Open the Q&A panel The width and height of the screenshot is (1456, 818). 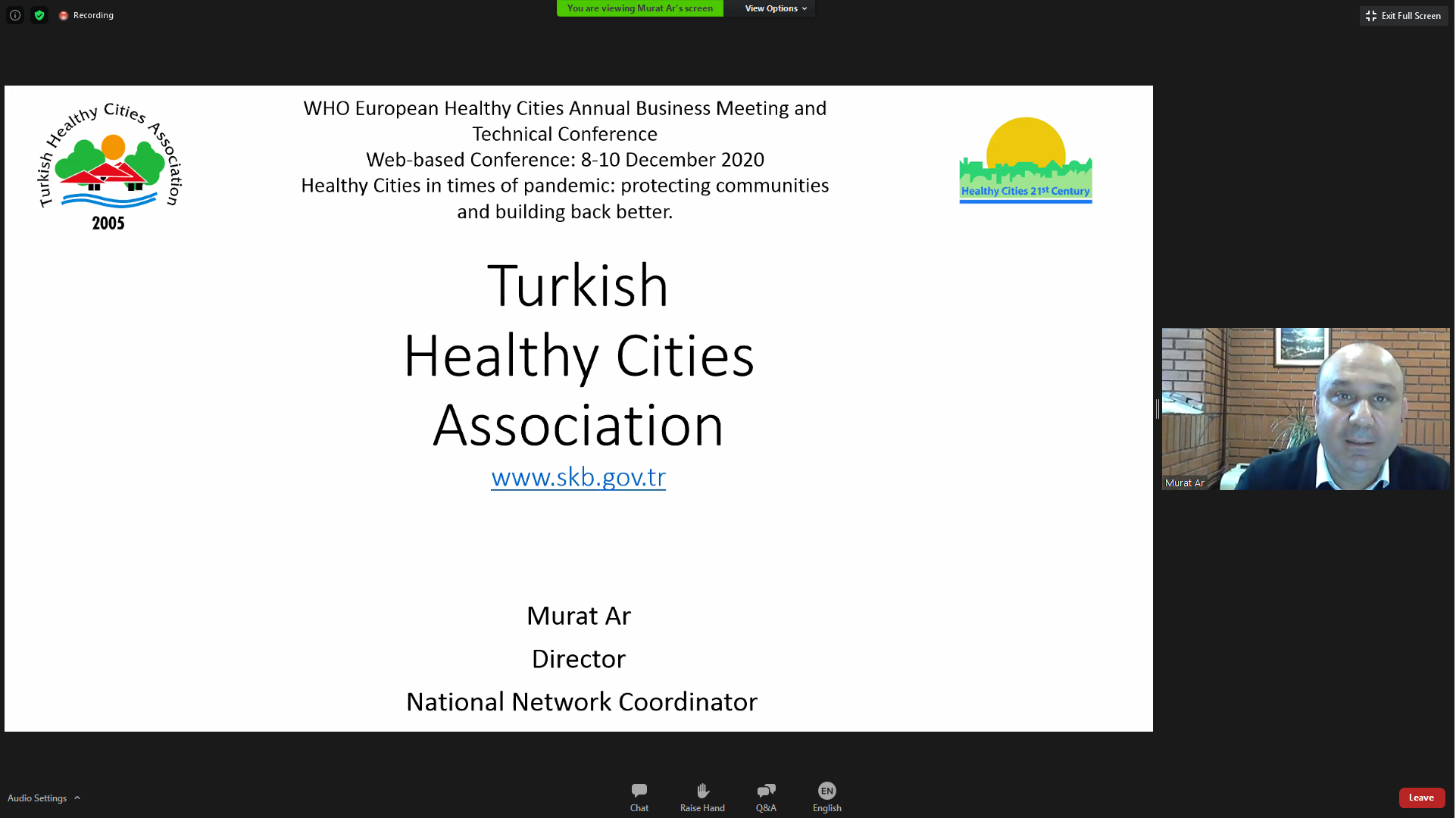point(766,798)
